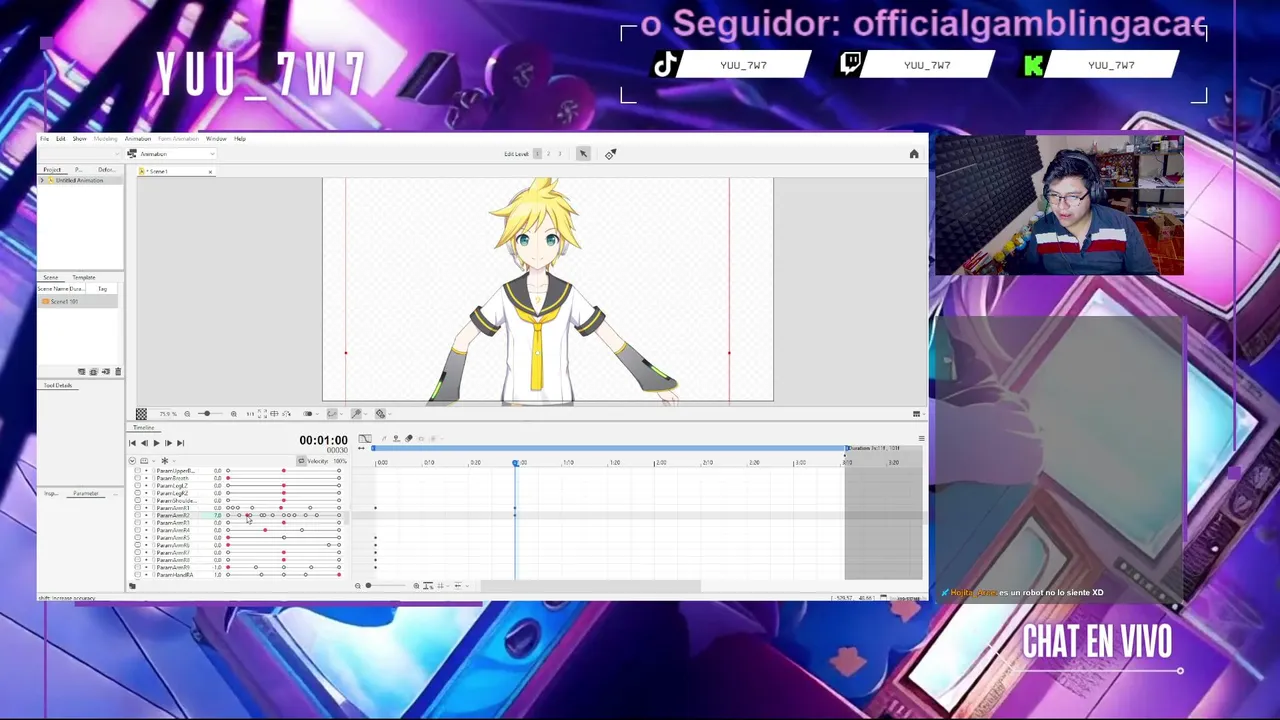This screenshot has height=720, width=1280.
Task: Click the graph editor icon above timeline
Action: click(x=365, y=439)
